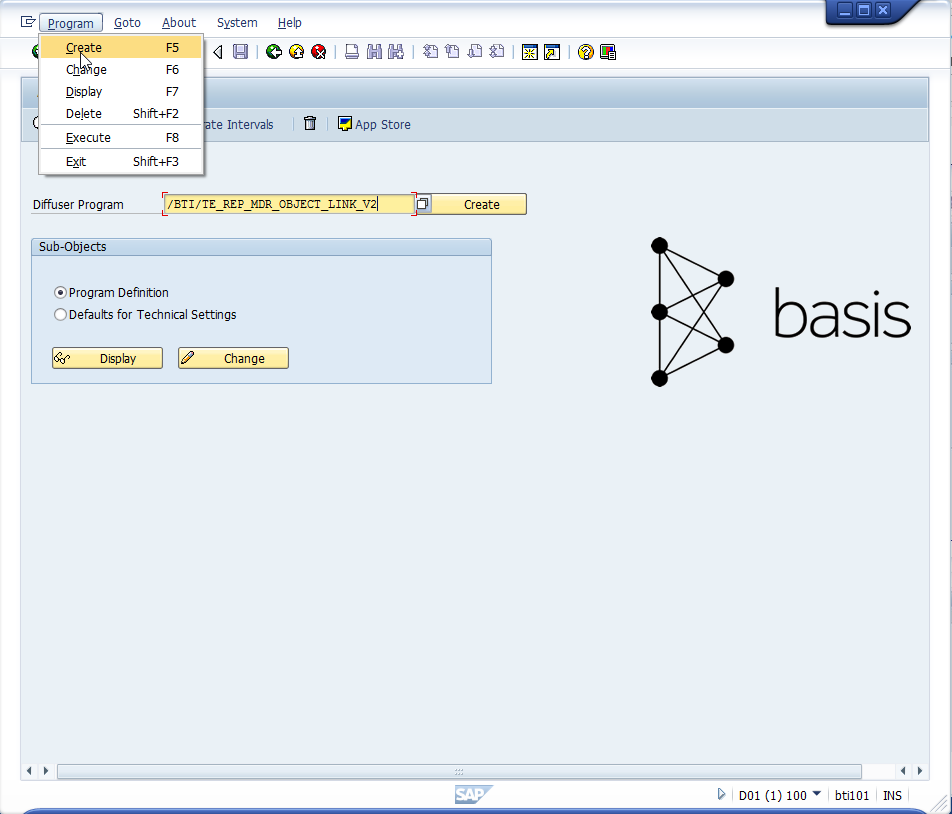
Task: Open the App Store toolbar item
Action: [374, 124]
